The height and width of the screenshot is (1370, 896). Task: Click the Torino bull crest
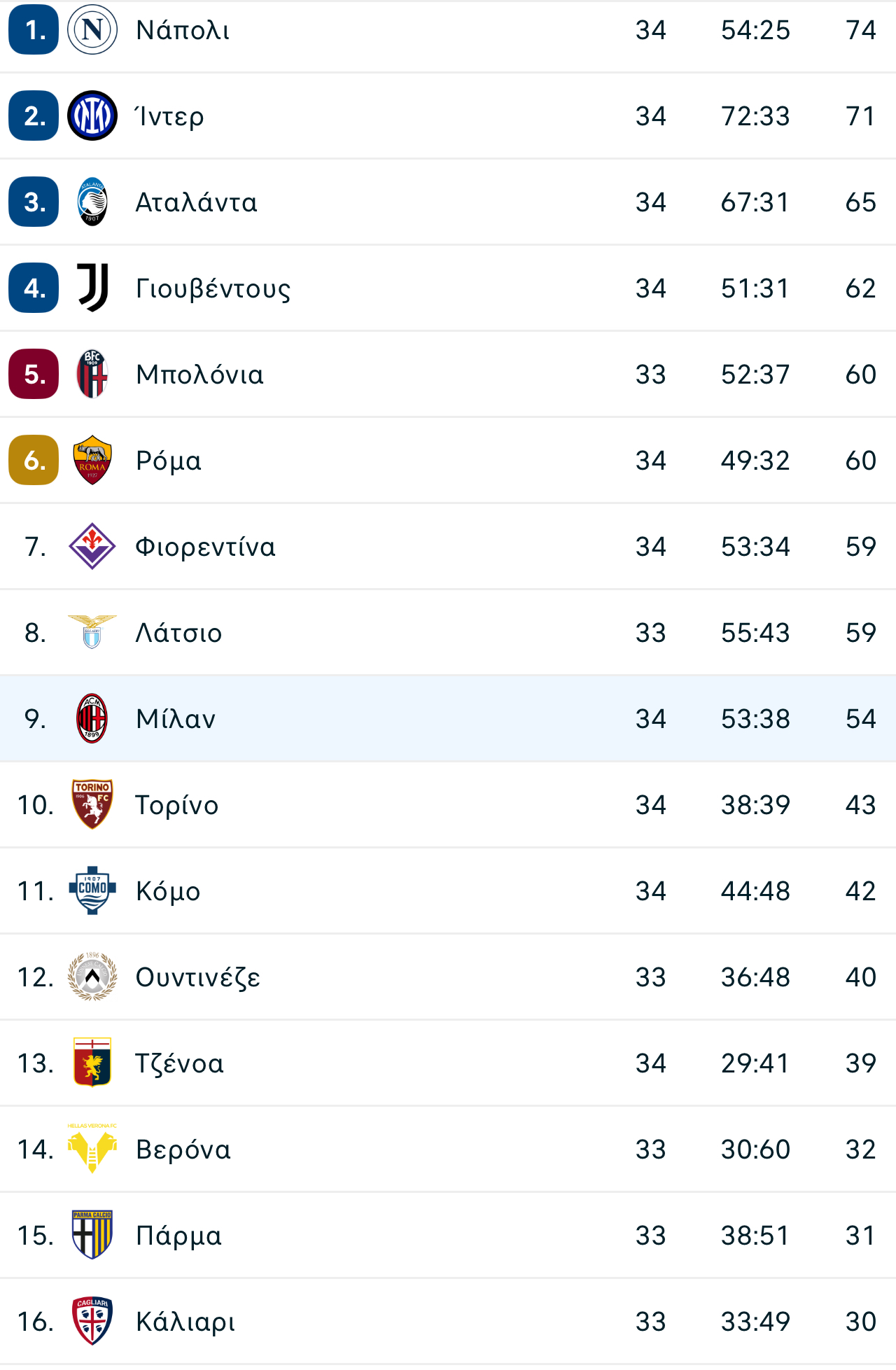[92, 804]
